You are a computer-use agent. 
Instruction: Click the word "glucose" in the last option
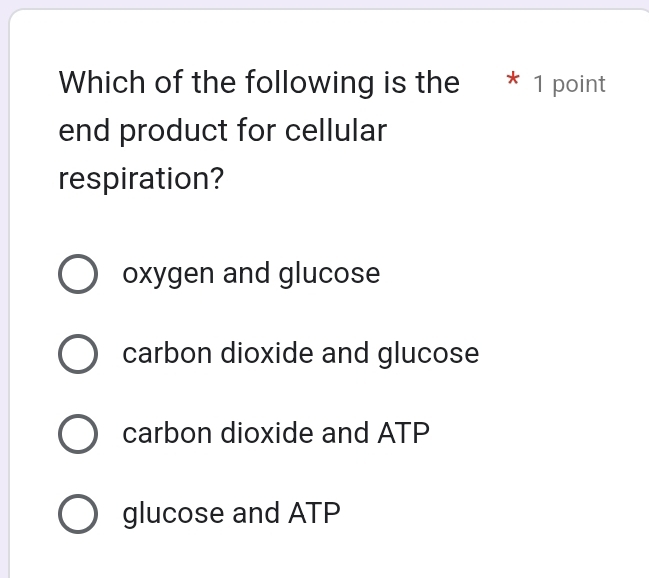(173, 514)
